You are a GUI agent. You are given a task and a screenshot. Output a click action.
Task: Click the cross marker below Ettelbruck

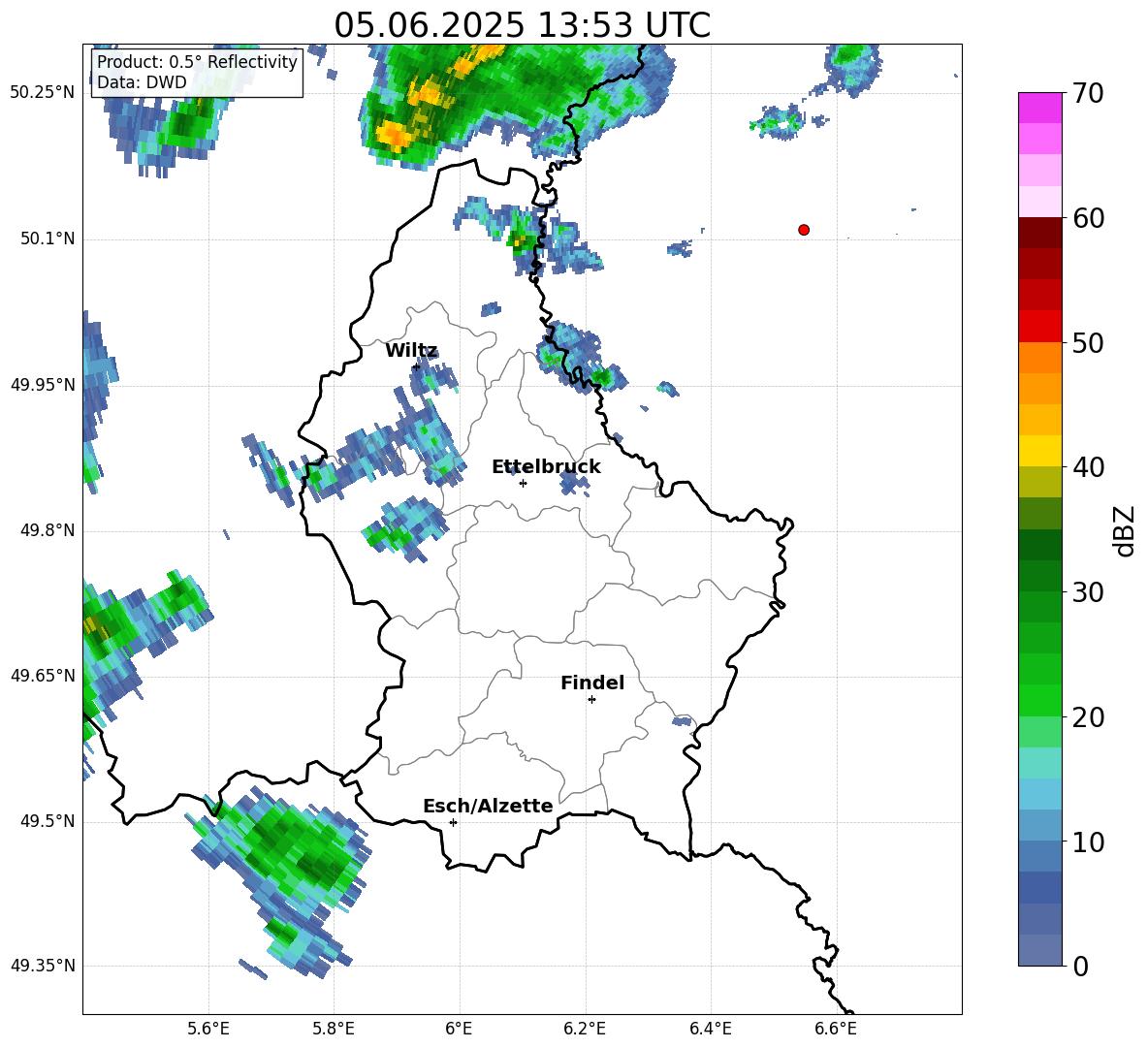pos(523,483)
